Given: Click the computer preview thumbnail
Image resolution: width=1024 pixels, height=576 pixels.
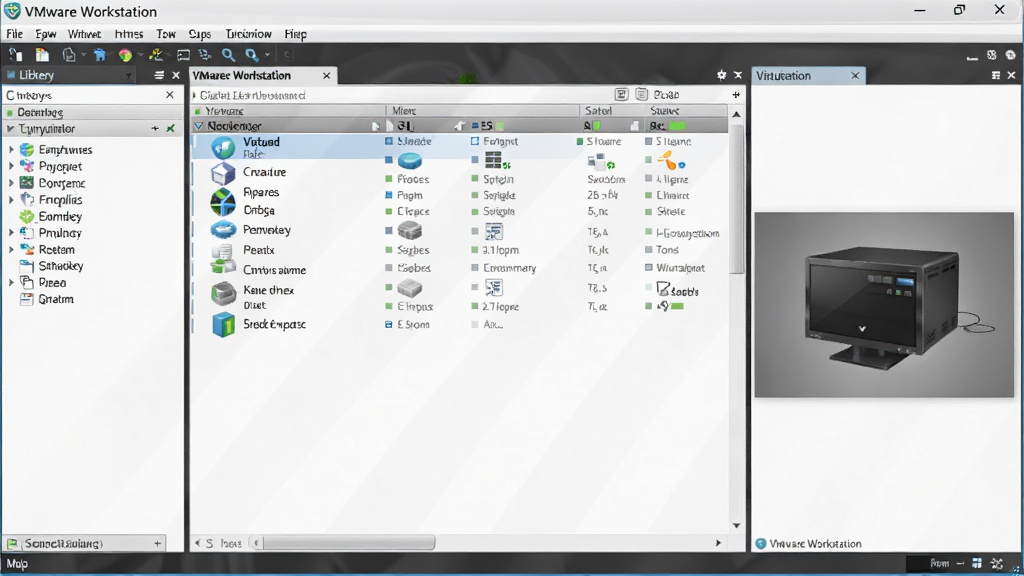Looking at the screenshot, I should (884, 304).
